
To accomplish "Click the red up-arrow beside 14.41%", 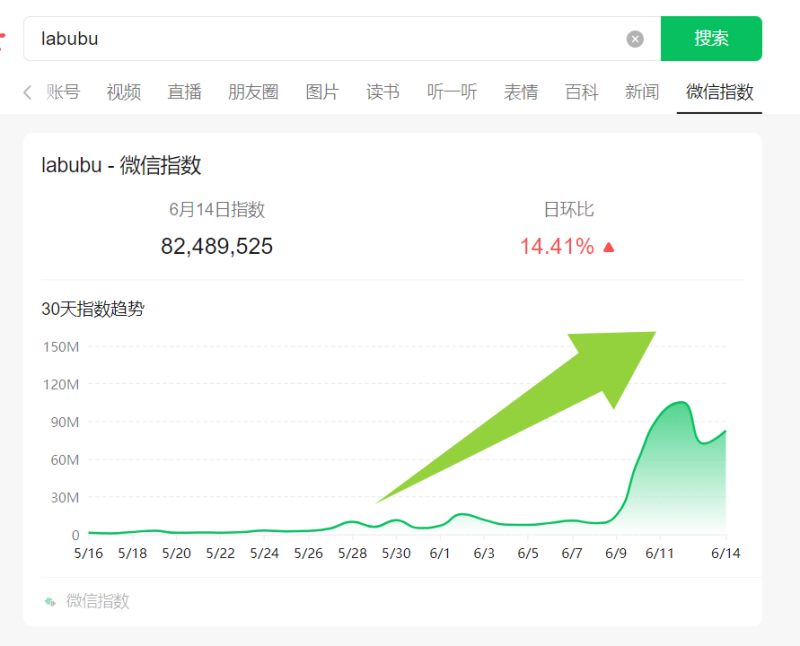I will 608,246.
